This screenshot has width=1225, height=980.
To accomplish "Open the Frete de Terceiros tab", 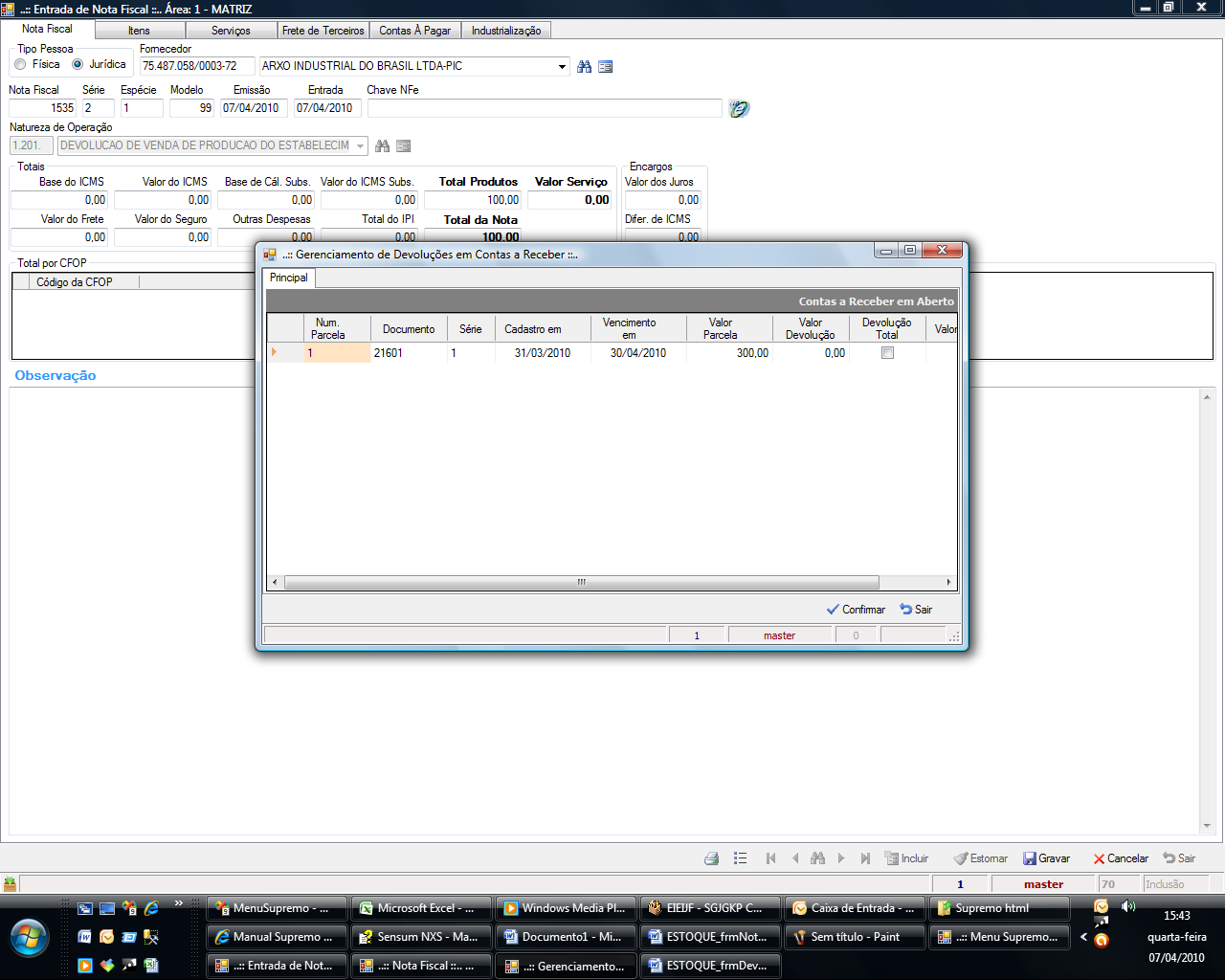I will tap(323, 31).
